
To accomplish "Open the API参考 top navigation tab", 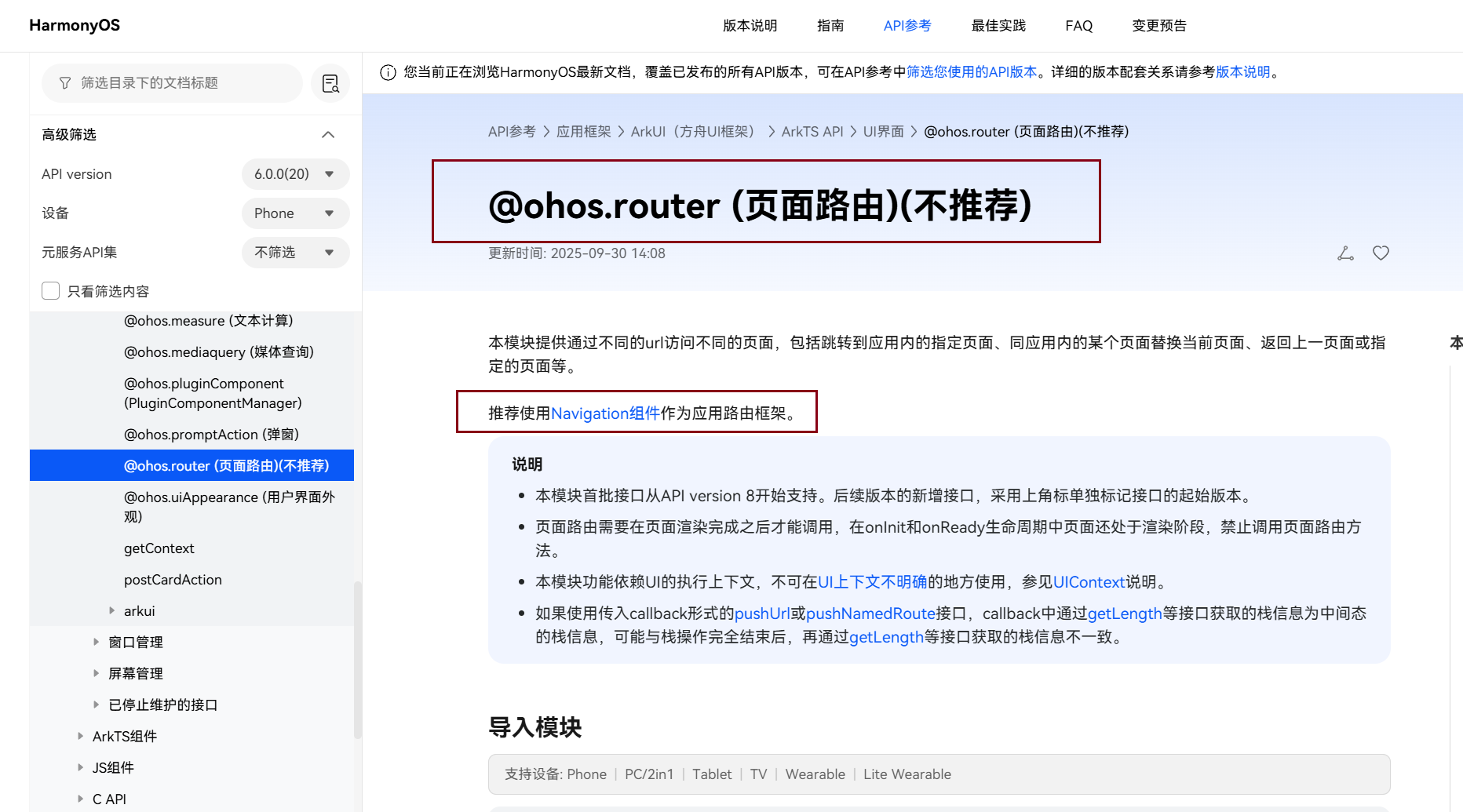I will tap(907, 26).
